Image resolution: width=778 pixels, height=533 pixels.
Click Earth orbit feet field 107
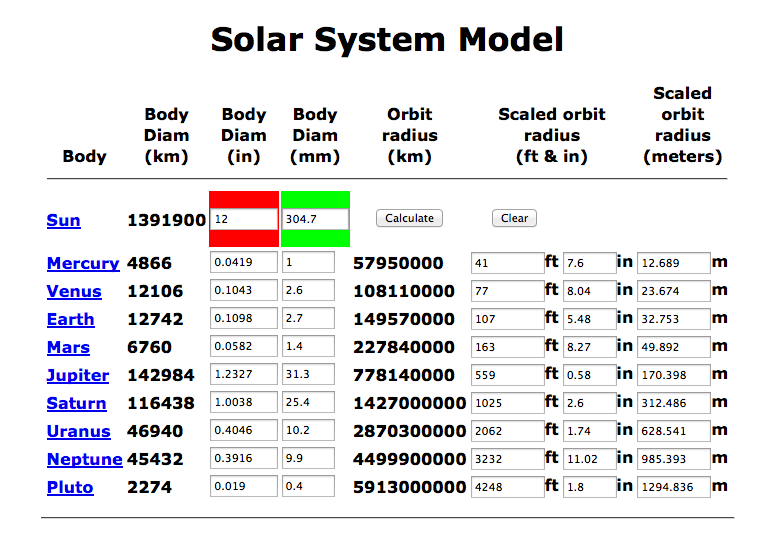(x=508, y=319)
